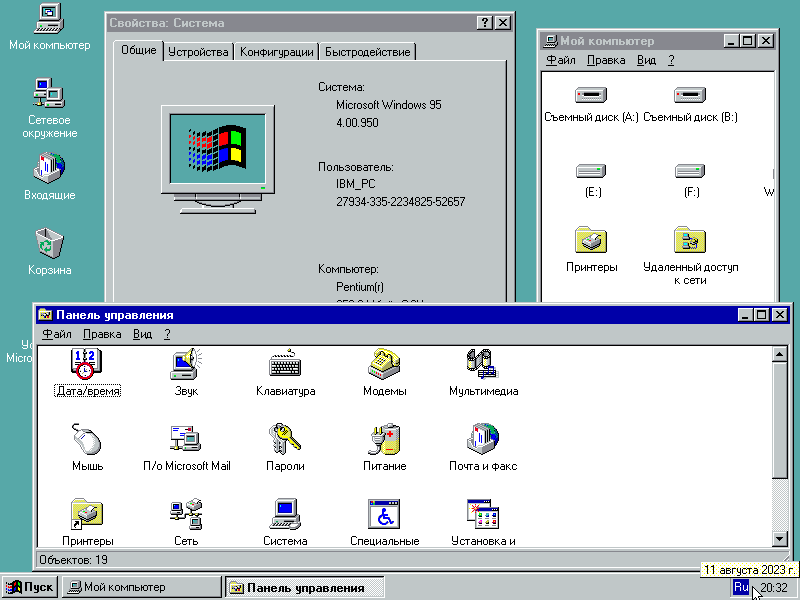Open Файл menu in Мой компьютер window
Viewport: 800px width, 600px height.
click(561, 60)
